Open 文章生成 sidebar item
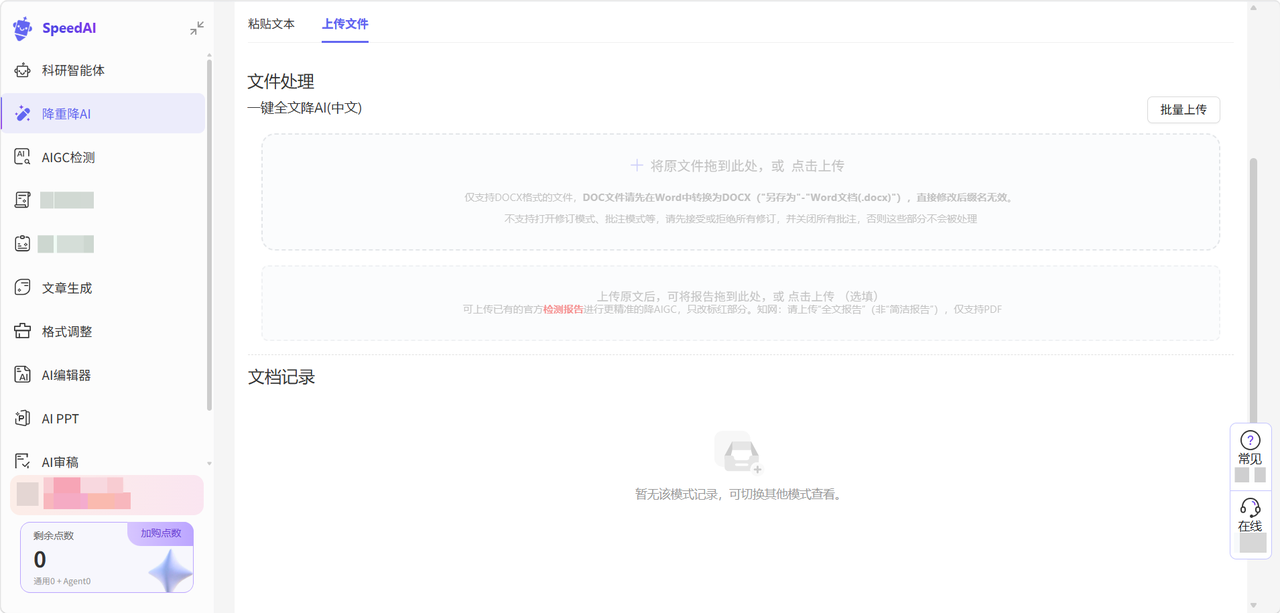 104,288
